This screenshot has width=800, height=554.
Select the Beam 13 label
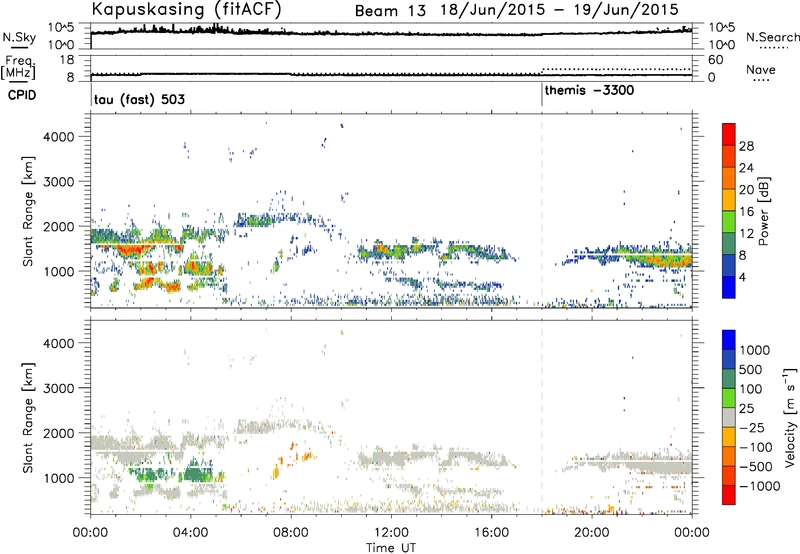[x=390, y=11]
